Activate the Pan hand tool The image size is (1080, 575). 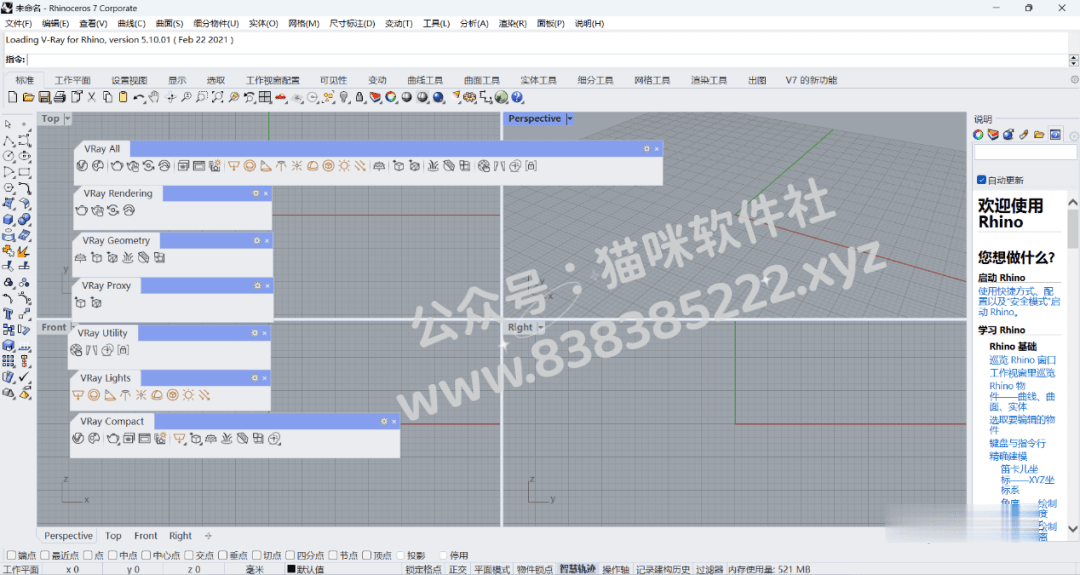click(x=154, y=97)
